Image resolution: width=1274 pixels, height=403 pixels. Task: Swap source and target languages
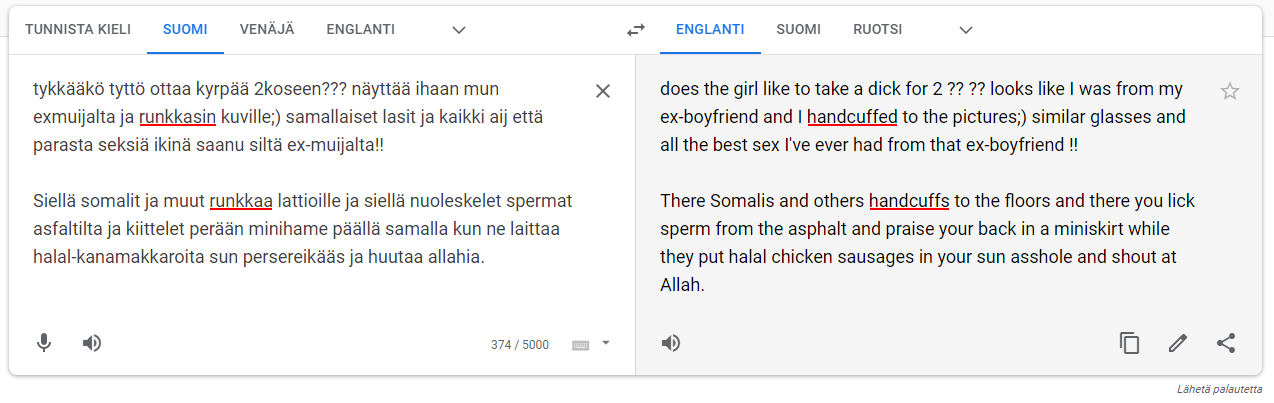coord(636,30)
